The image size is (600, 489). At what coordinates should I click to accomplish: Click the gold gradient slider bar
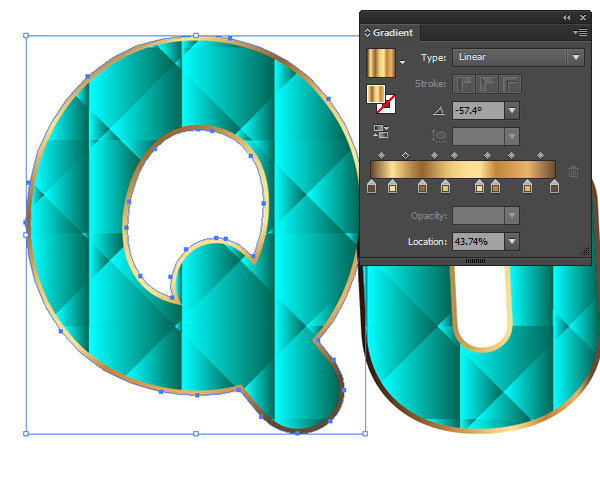click(463, 170)
